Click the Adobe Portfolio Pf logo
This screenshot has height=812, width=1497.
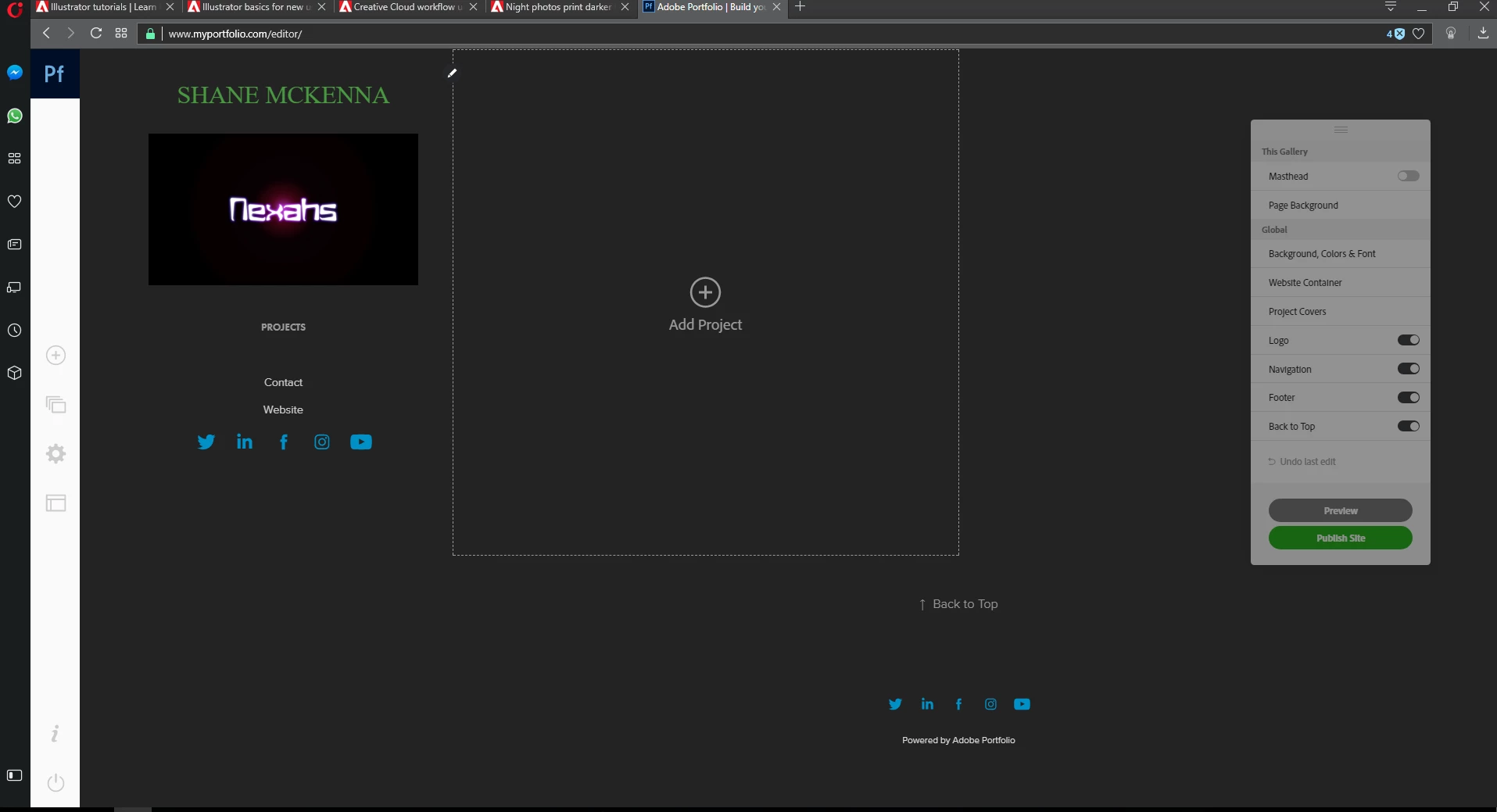(x=55, y=74)
